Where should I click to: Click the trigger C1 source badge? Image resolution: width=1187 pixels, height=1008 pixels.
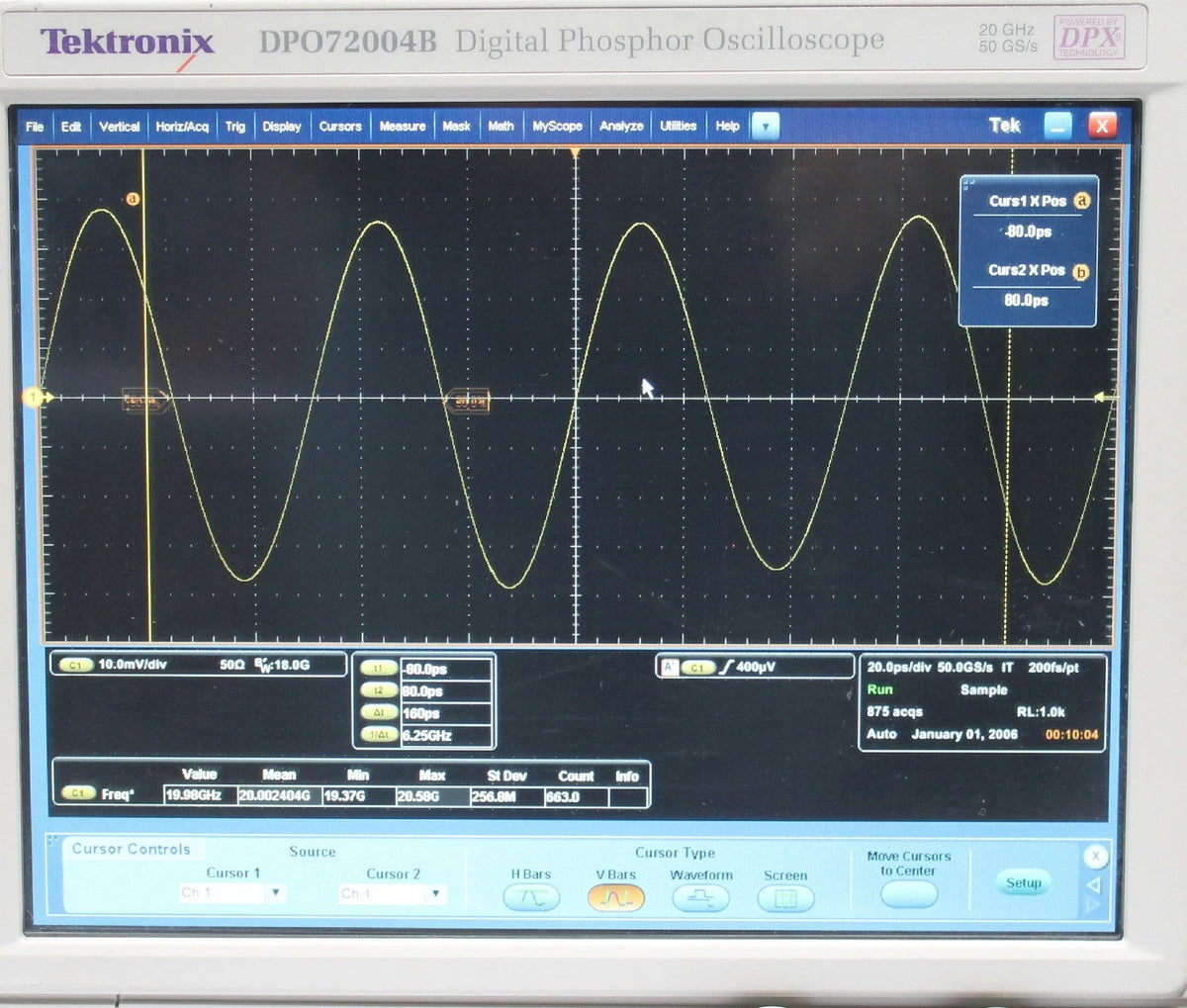click(x=698, y=668)
